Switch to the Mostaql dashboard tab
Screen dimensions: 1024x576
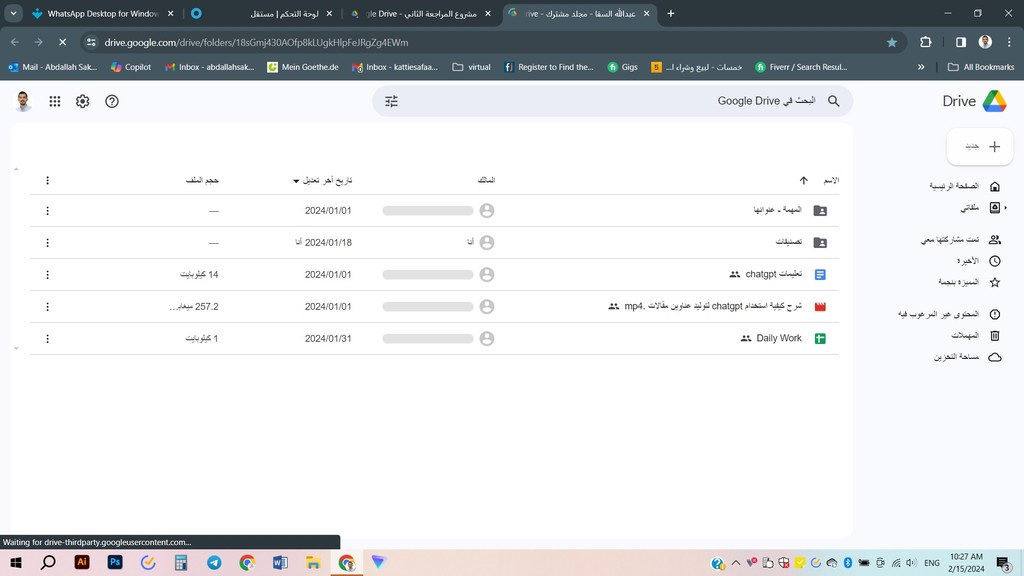pos(261,13)
